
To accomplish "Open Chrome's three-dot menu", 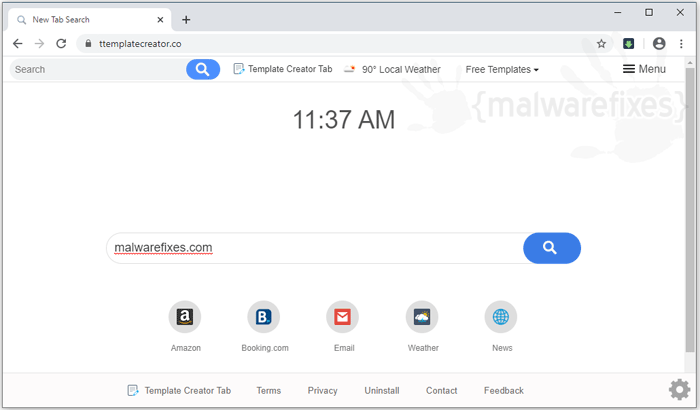I will tap(681, 43).
